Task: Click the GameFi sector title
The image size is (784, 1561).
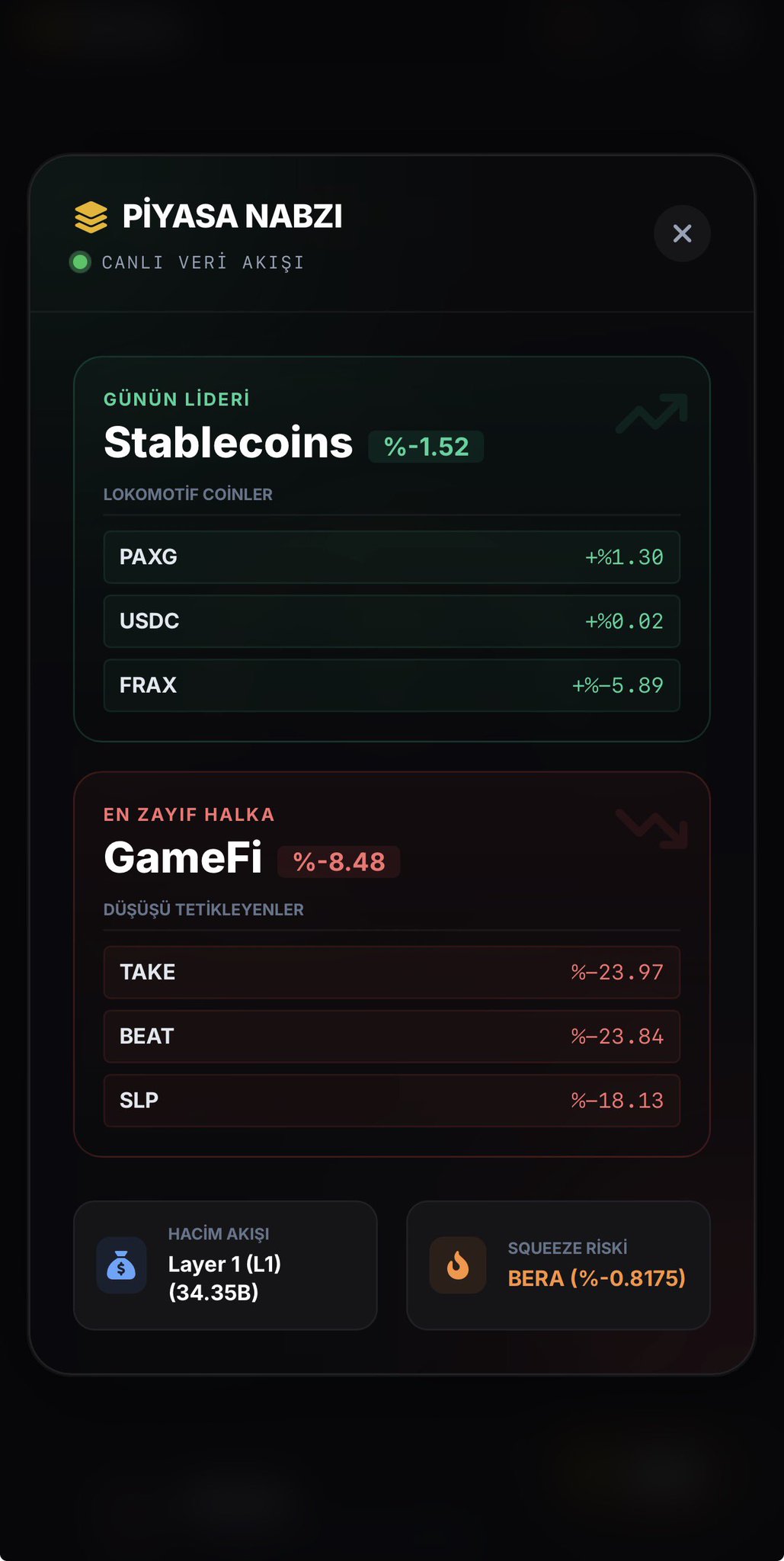Action: tap(183, 858)
